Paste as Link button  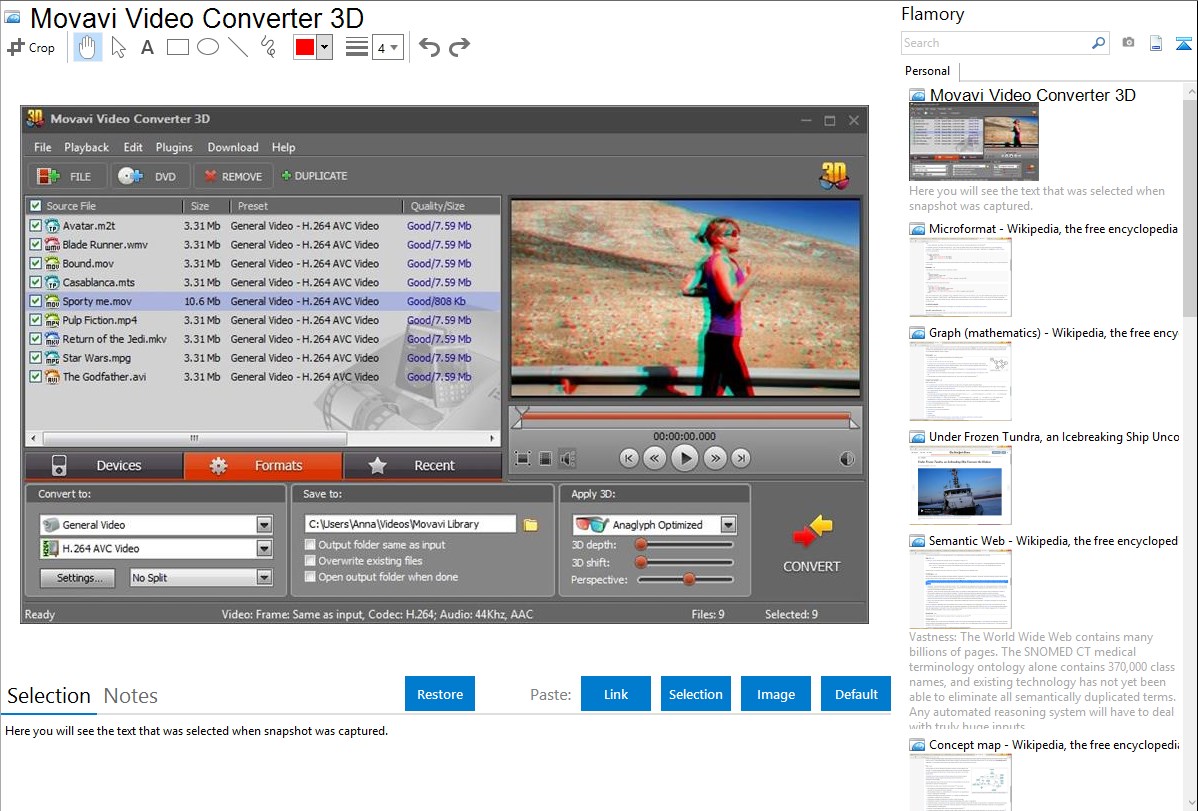pyautogui.click(x=616, y=694)
